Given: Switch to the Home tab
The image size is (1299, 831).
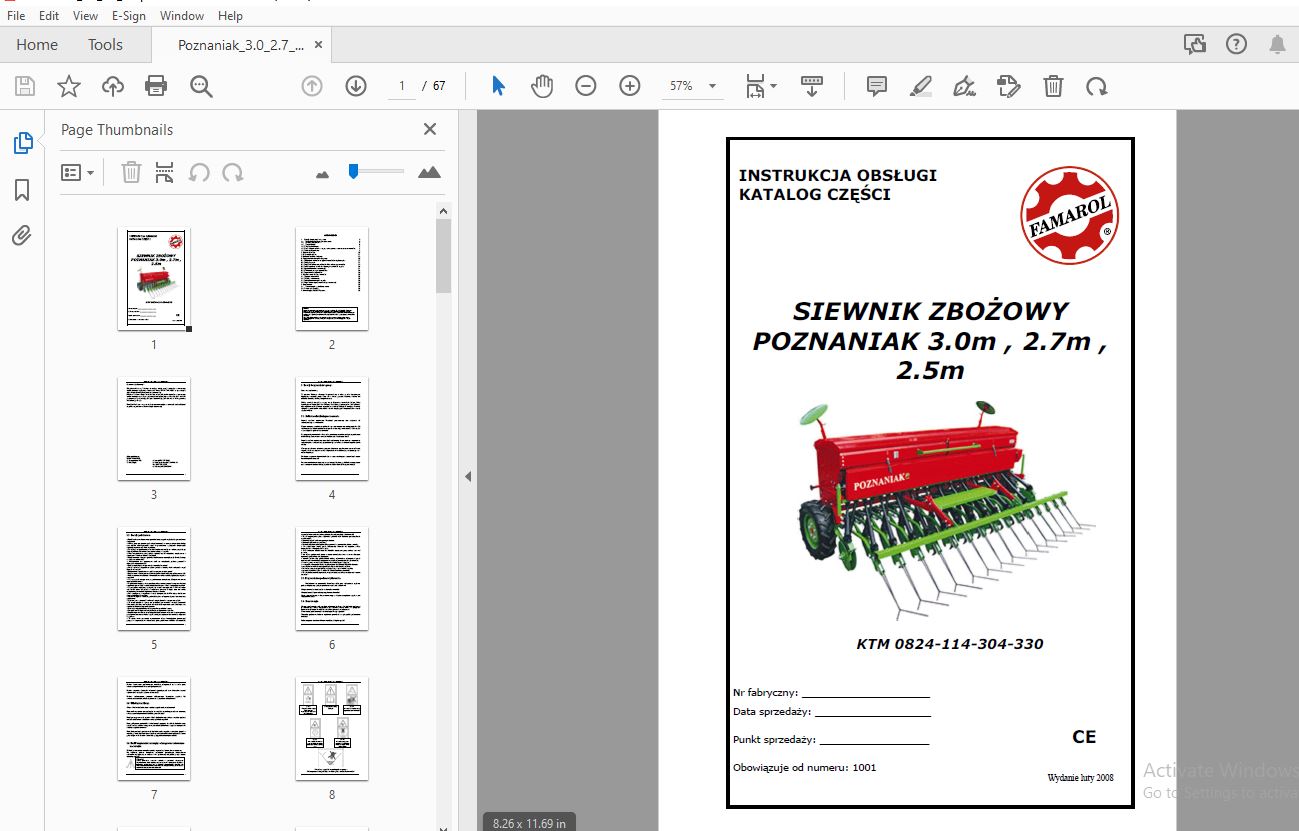Looking at the screenshot, I should (x=37, y=44).
